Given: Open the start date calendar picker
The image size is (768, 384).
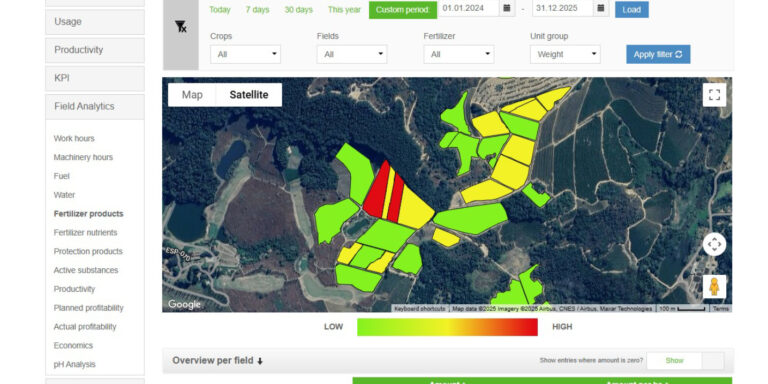Looking at the screenshot, I should point(507,8).
